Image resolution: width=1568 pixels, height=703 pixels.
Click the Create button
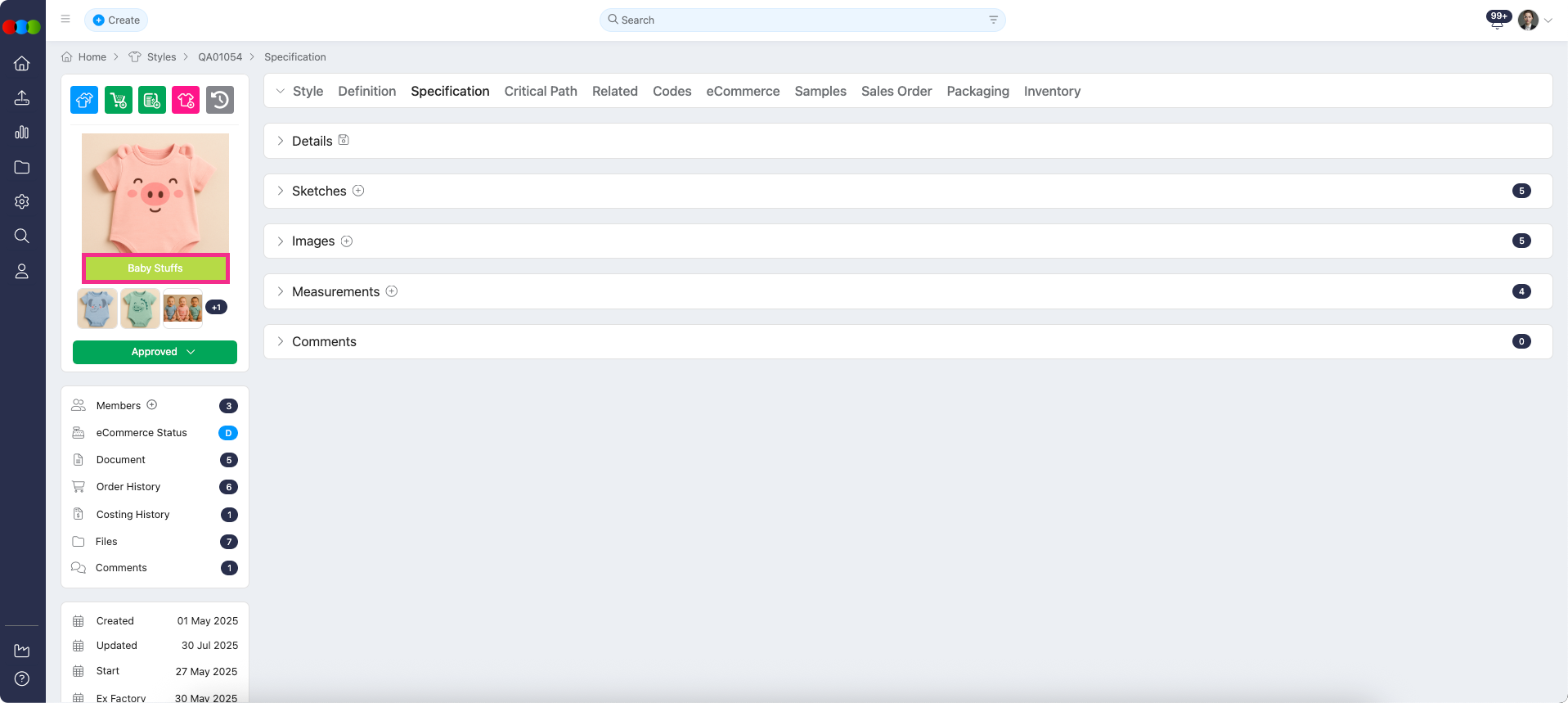pyautogui.click(x=116, y=20)
